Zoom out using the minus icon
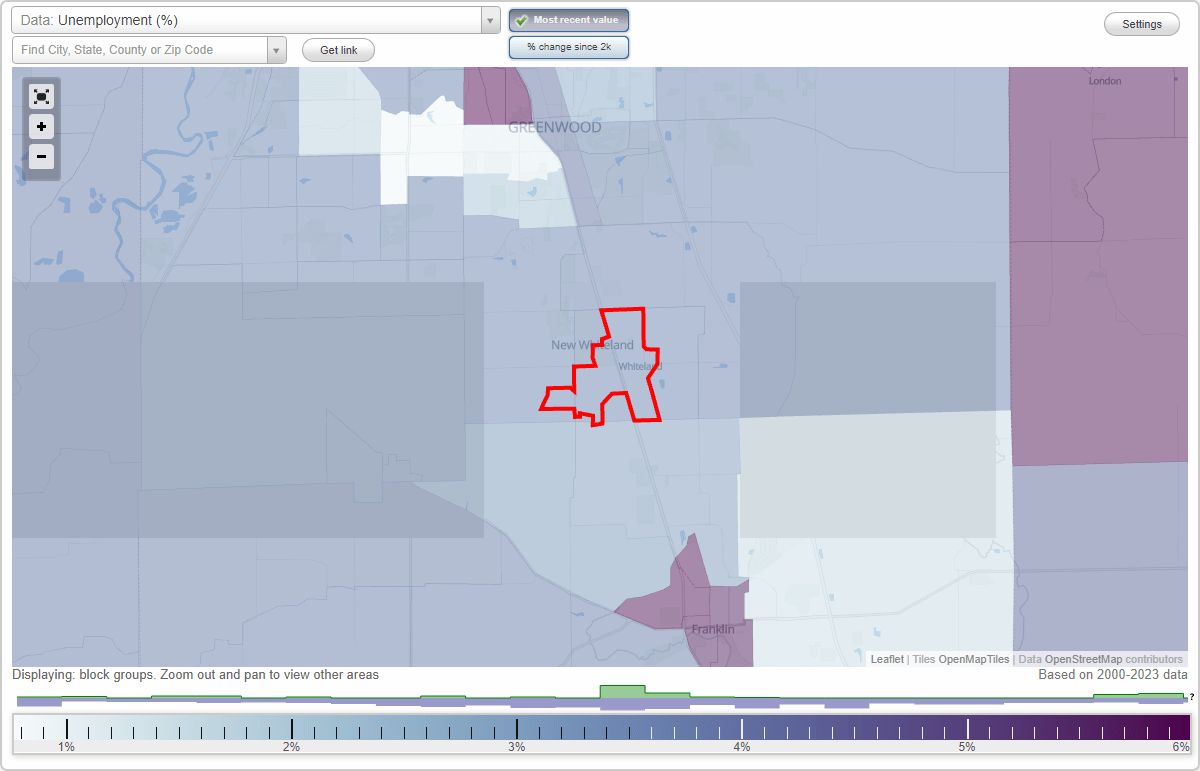Viewport: 1200px width, 771px height. pyautogui.click(x=41, y=157)
